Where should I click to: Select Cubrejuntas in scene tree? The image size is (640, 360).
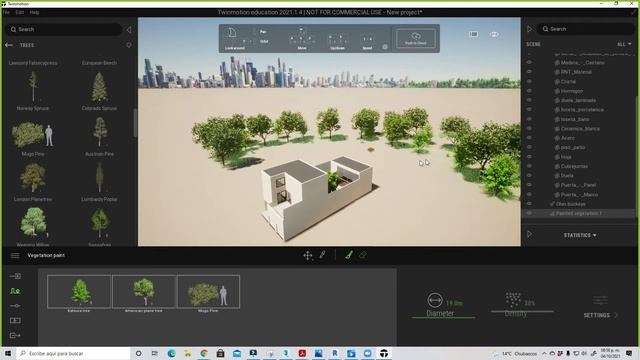click(x=574, y=166)
